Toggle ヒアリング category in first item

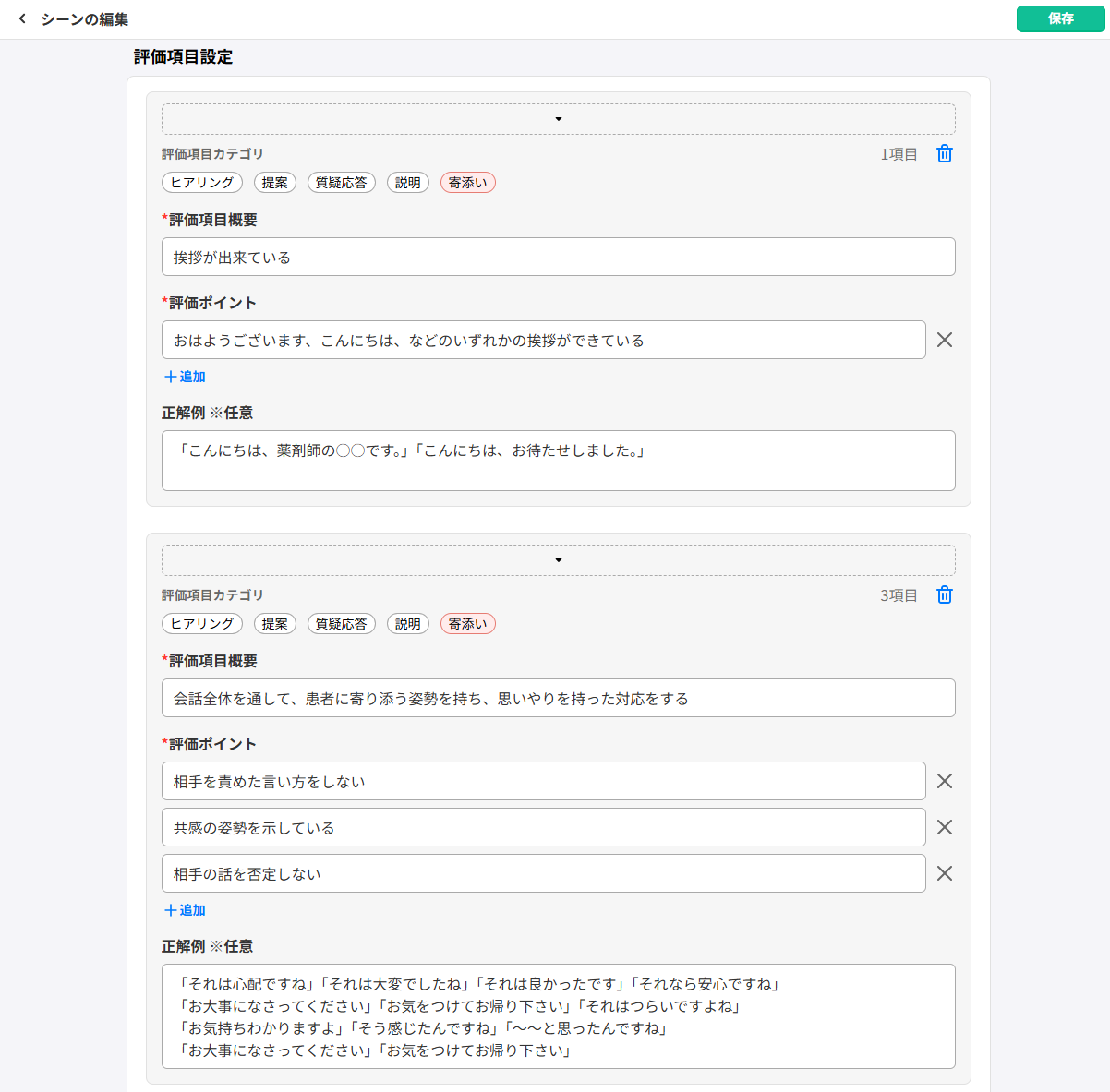coord(202,183)
